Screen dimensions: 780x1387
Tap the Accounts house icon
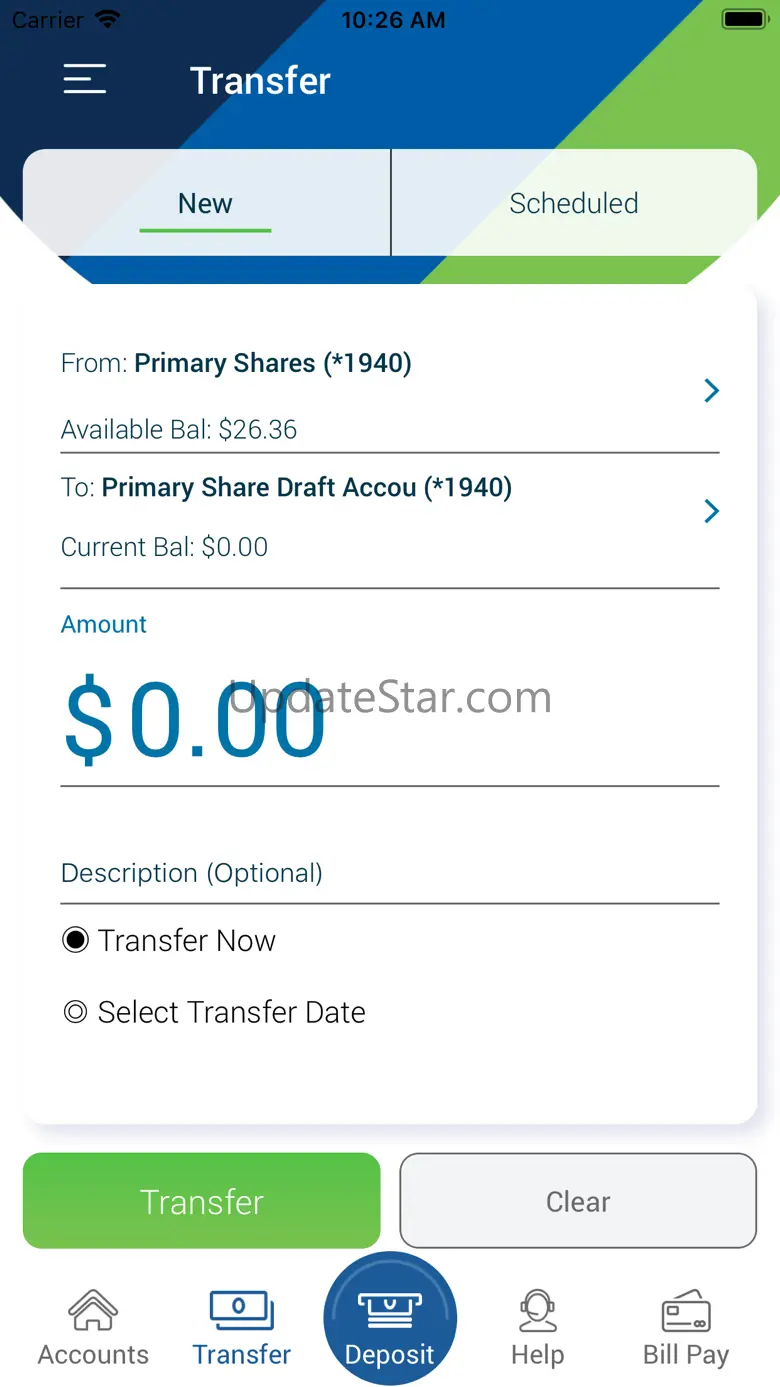click(x=93, y=1311)
